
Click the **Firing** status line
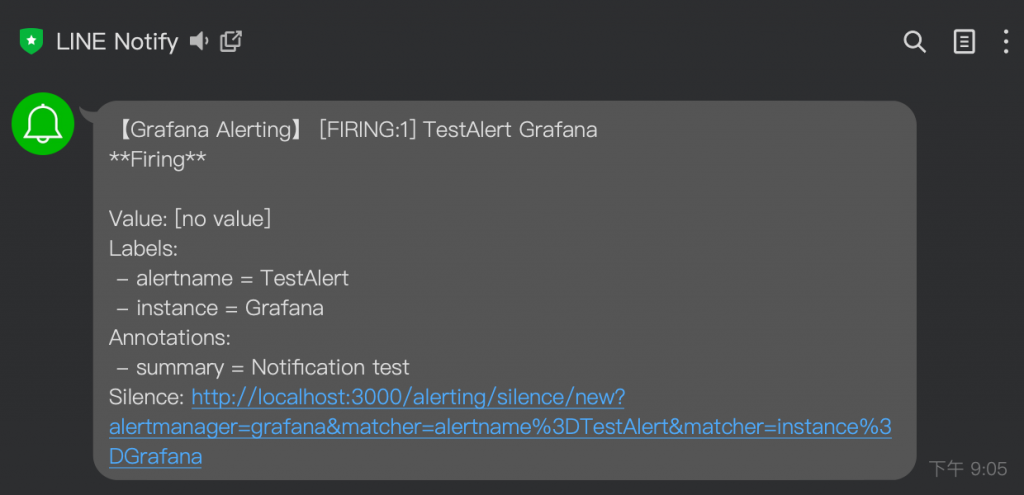click(x=157, y=160)
